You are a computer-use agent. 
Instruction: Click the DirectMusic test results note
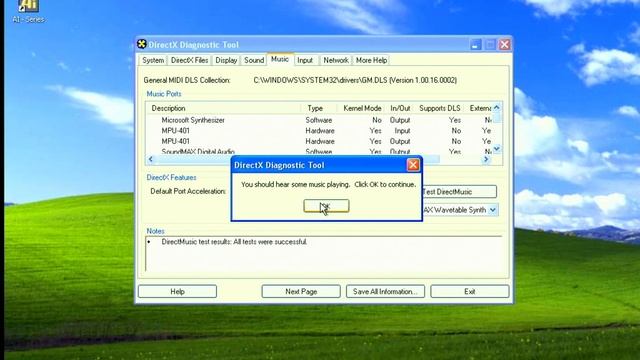234,242
